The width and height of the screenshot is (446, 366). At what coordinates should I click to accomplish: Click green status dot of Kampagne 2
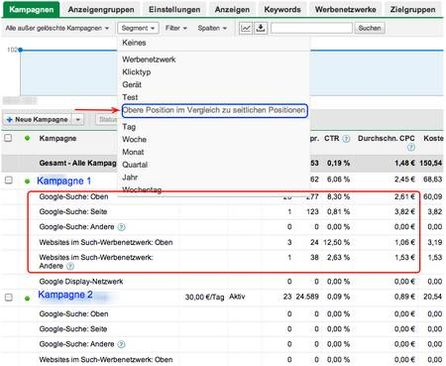27,298
